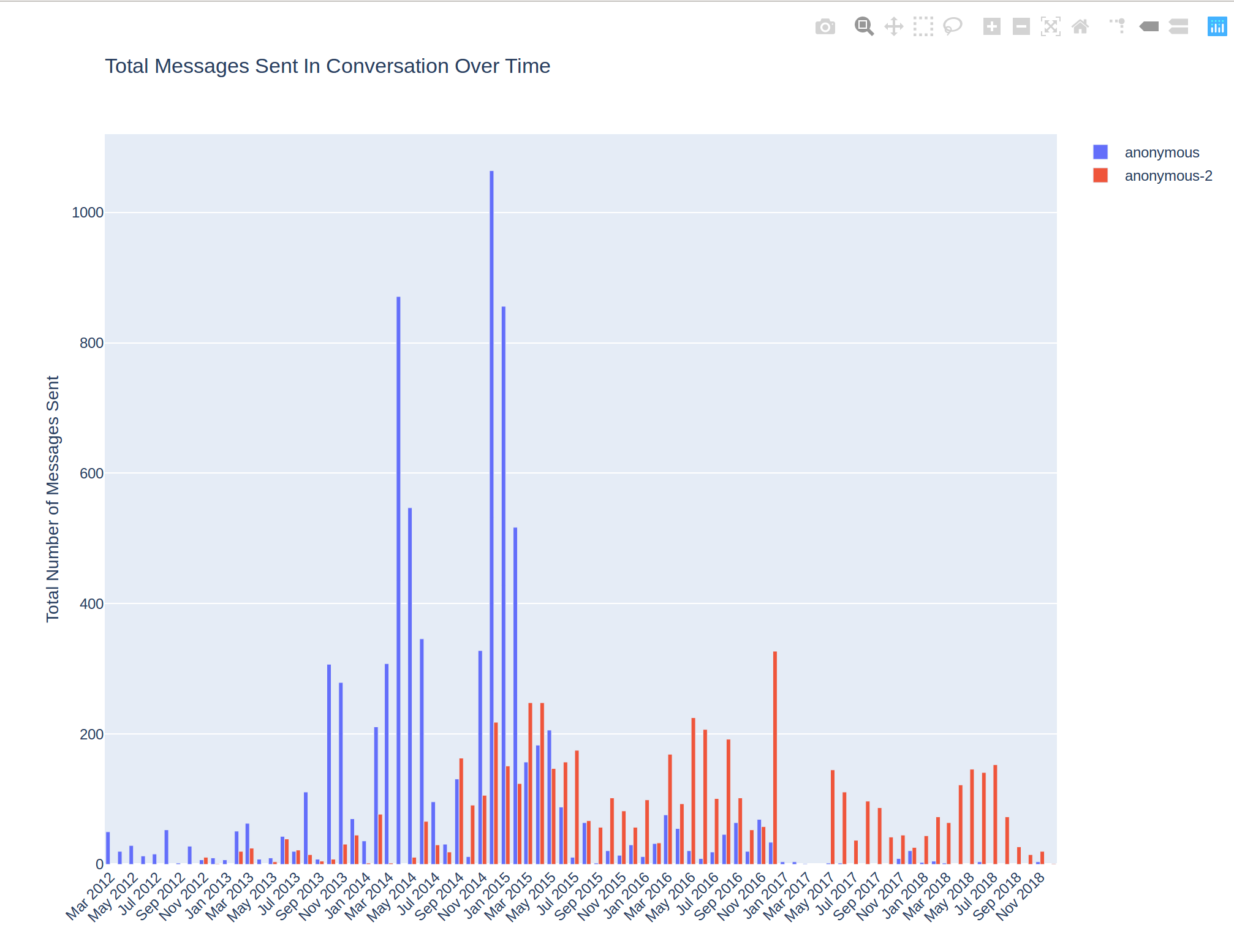1234x952 pixels.
Task: Zoom in using the plus icon
Action: tap(993, 26)
